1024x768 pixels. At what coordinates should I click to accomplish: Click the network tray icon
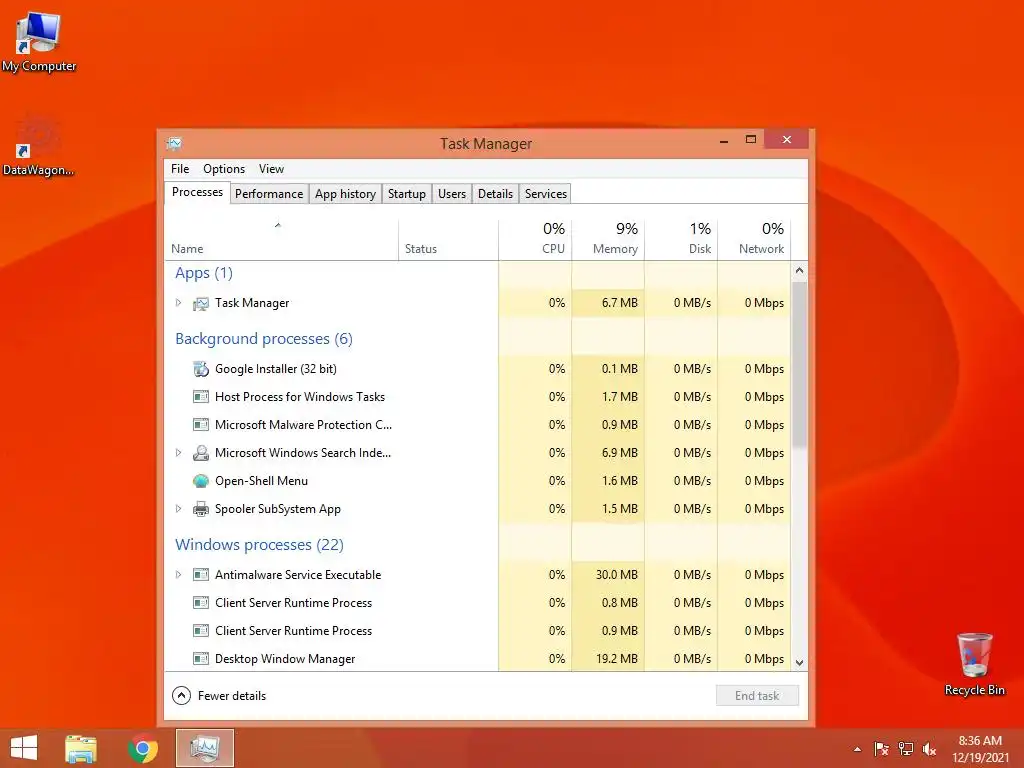[x=906, y=749]
